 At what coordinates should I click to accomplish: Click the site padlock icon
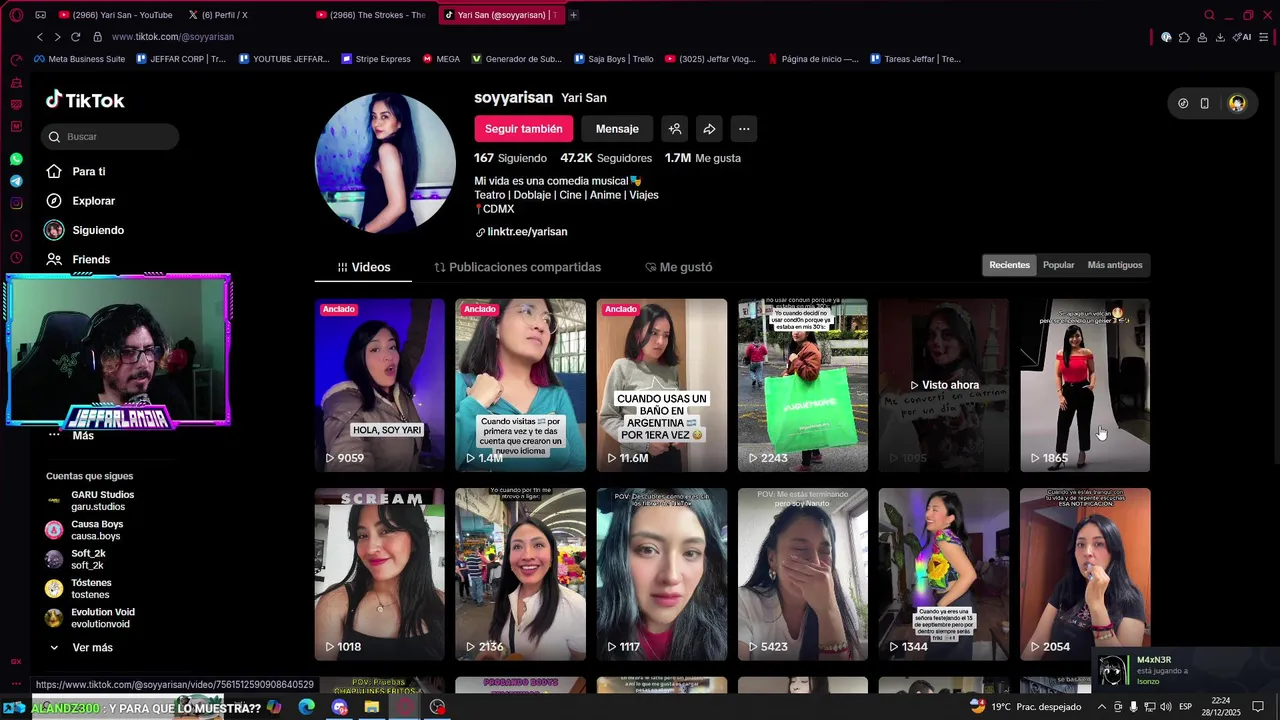pos(97,37)
